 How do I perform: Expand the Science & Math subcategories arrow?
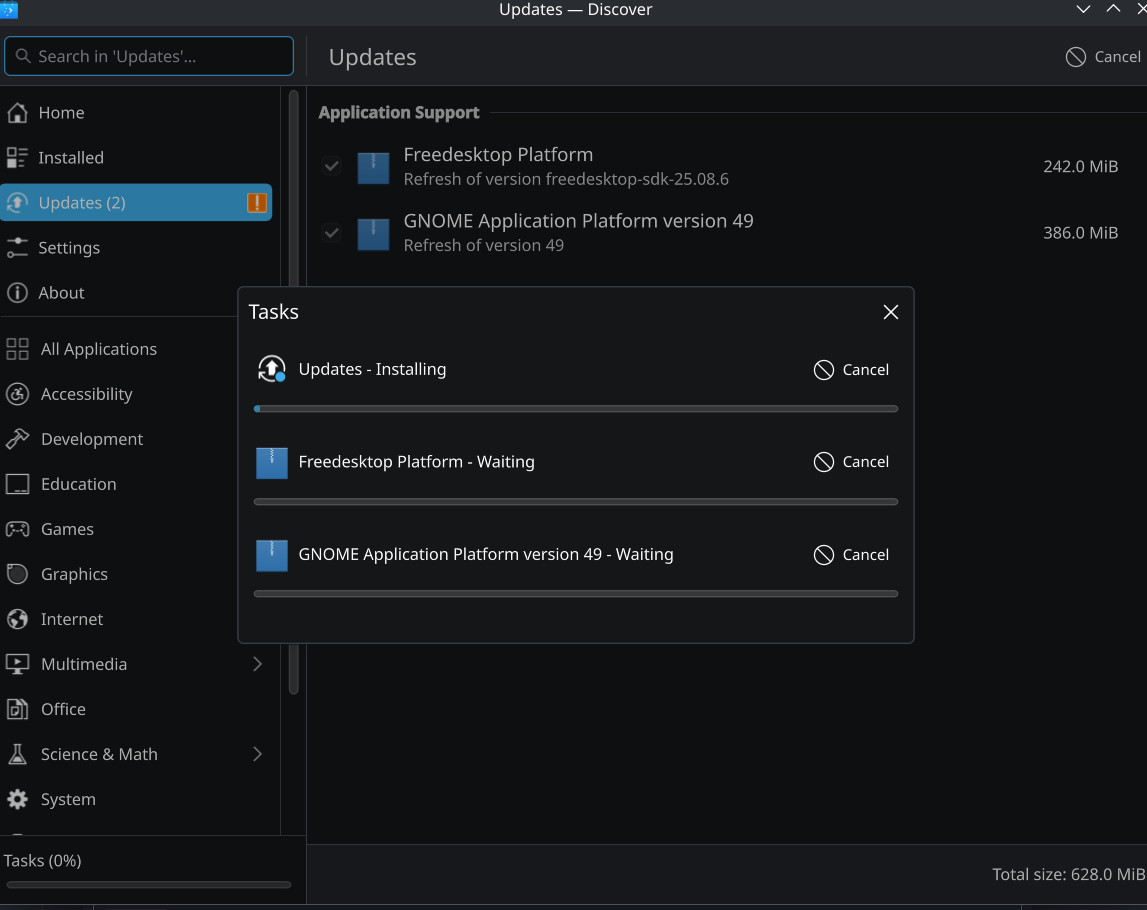pos(257,754)
